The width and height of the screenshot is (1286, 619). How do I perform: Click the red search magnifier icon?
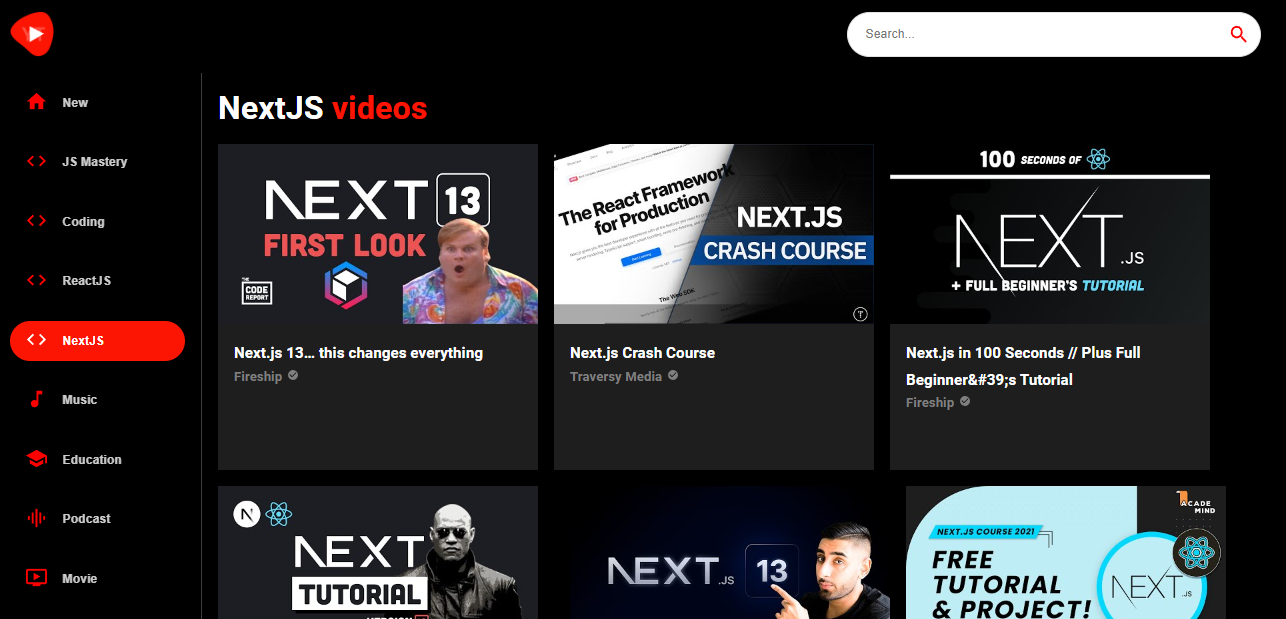(1238, 34)
